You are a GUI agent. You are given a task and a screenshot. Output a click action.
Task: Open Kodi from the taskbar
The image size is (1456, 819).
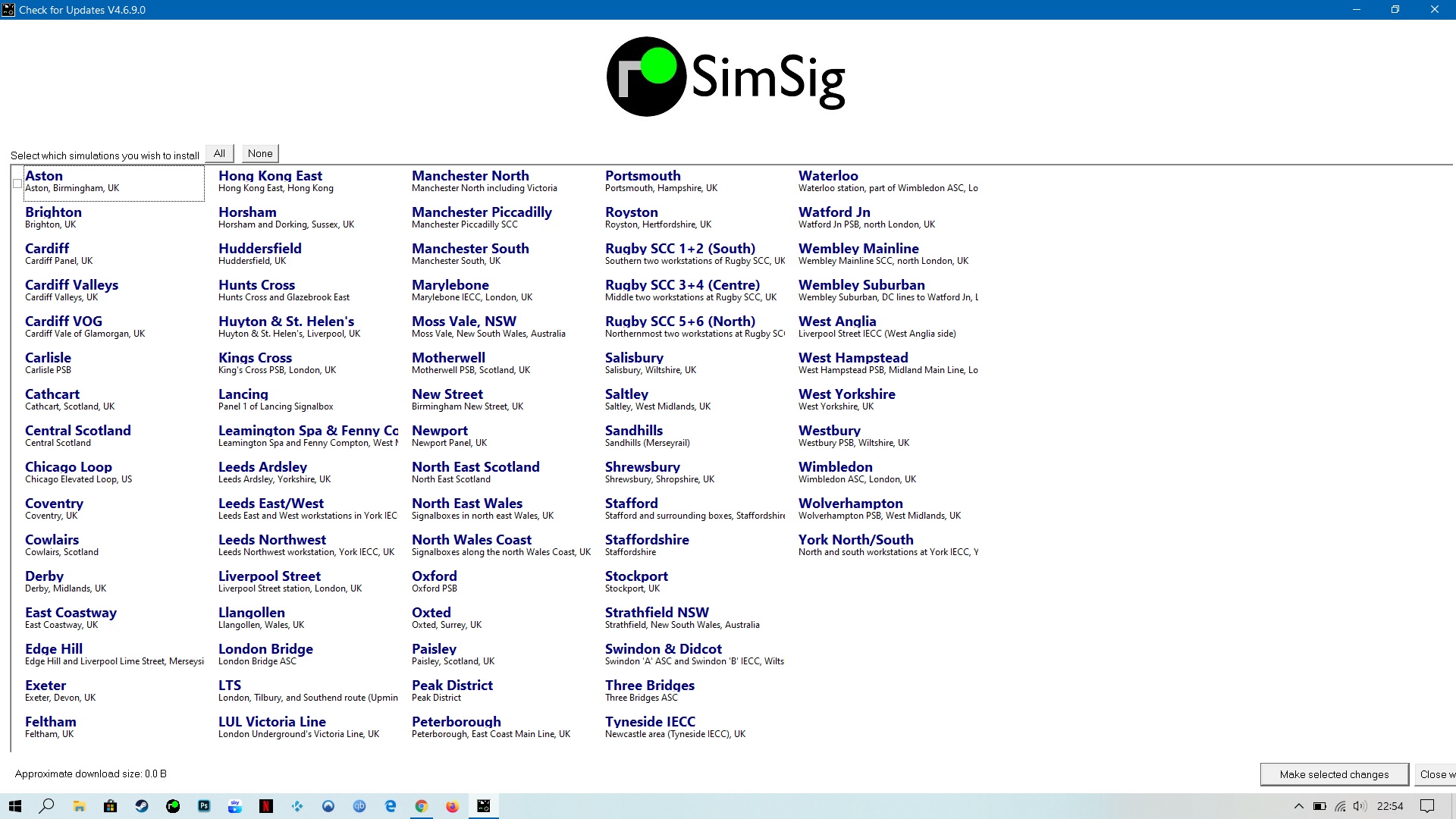(297, 806)
